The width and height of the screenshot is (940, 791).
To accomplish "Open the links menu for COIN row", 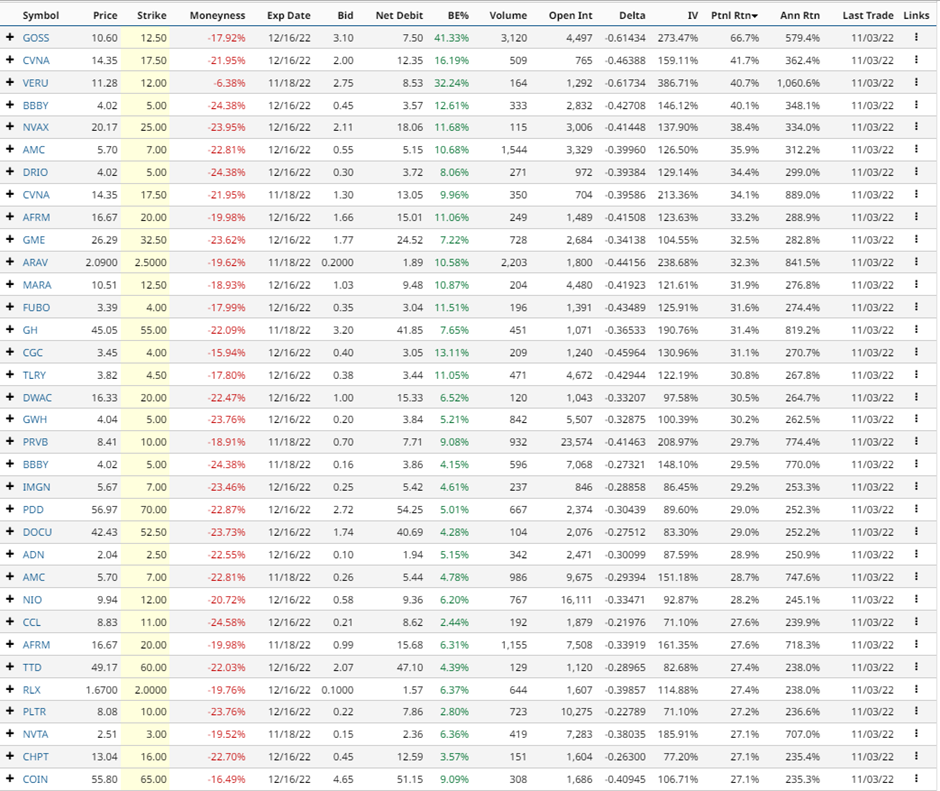I will coord(916,778).
